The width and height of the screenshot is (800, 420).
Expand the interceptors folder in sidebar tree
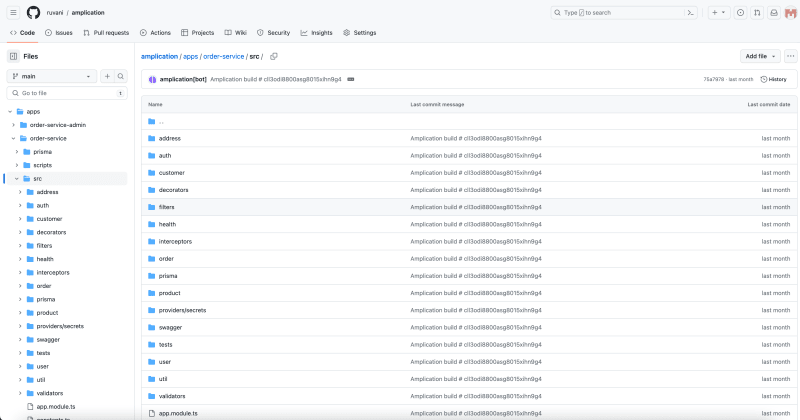click(x=20, y=273)
